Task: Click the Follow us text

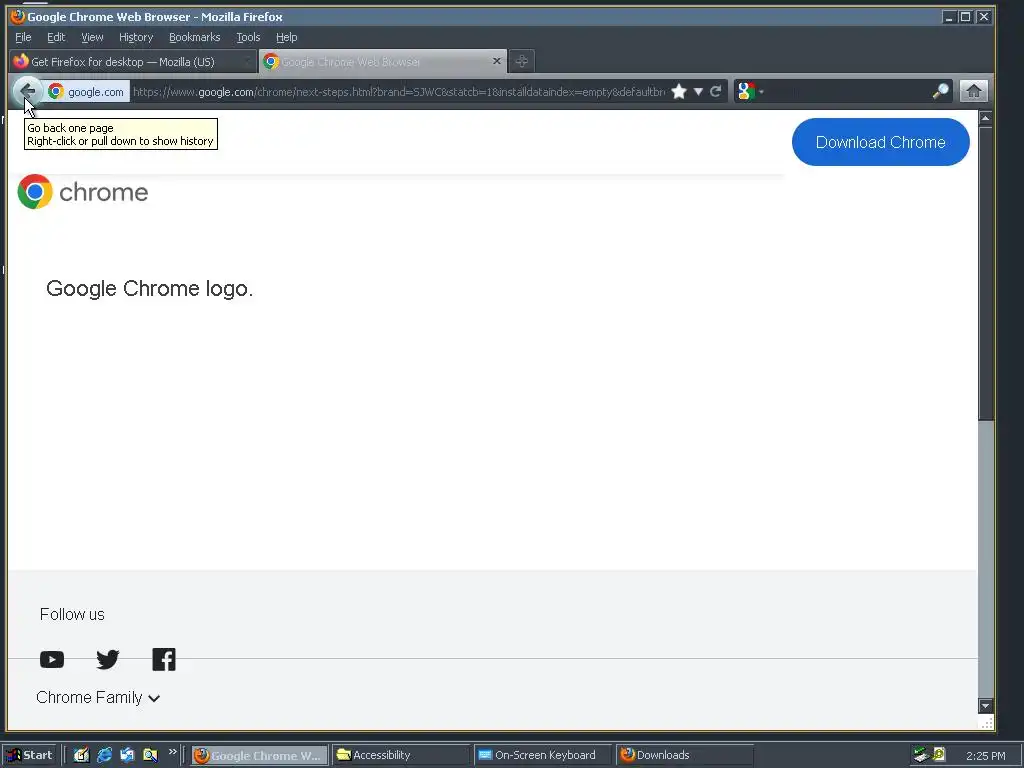Action: tap(72, 615)
